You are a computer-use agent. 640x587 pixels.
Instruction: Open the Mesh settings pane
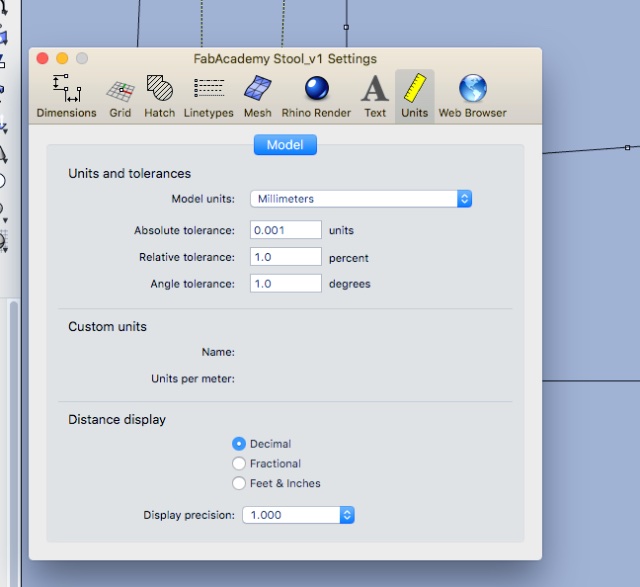pyautogui.click(x=258, y=96)
